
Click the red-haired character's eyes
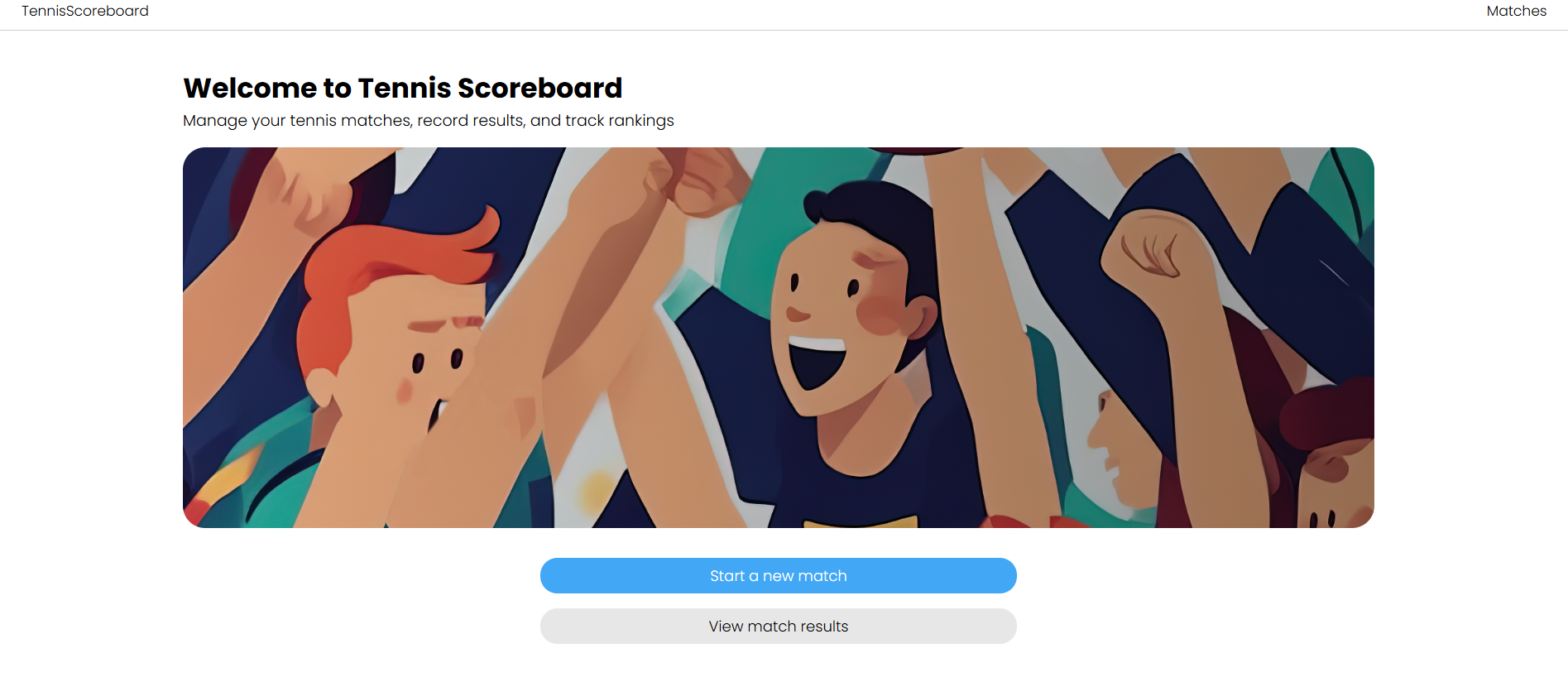[437, 361]
